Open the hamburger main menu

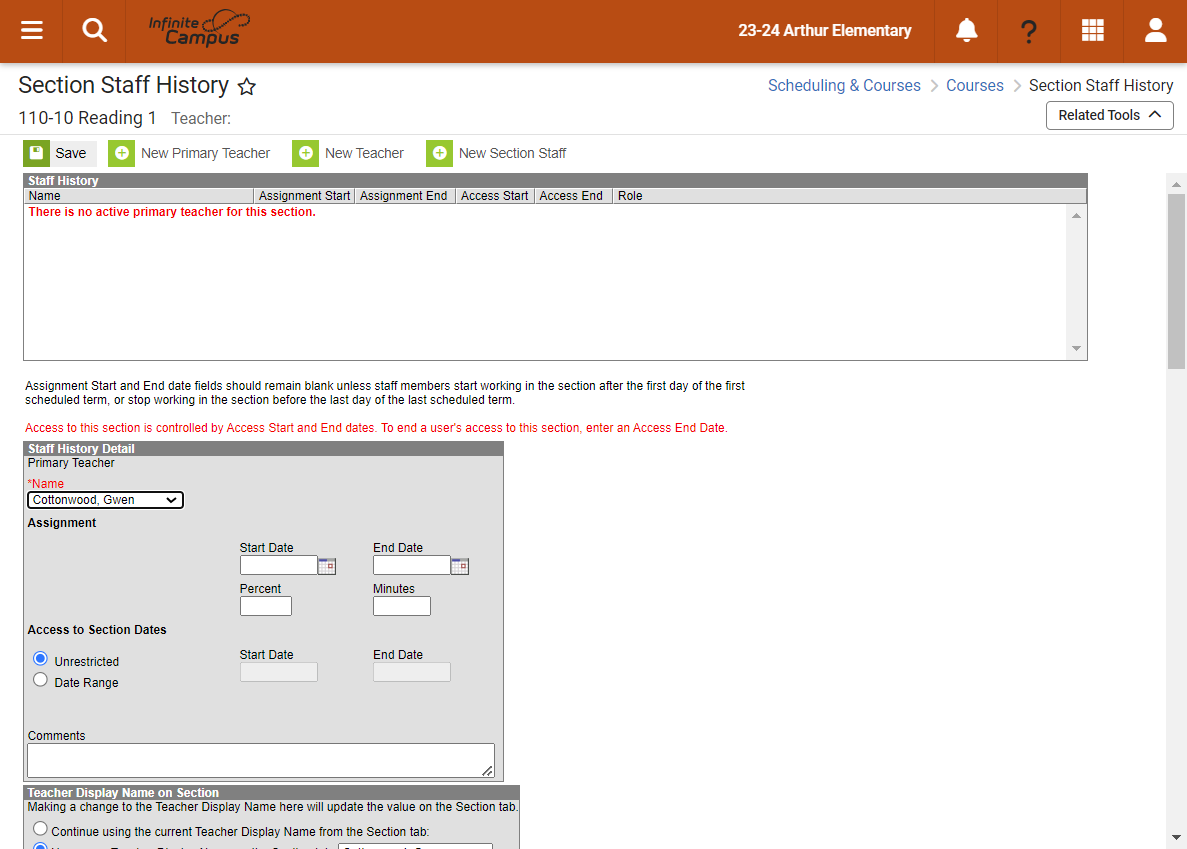pos(31,30)
